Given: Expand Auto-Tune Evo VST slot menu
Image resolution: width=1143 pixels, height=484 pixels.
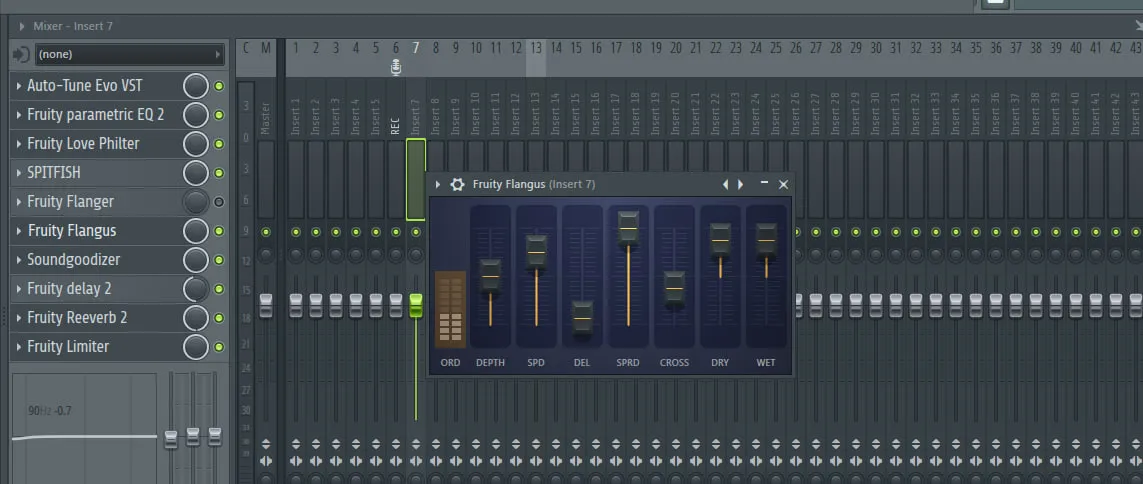Looking at the screenshot, I should point(18,86).
